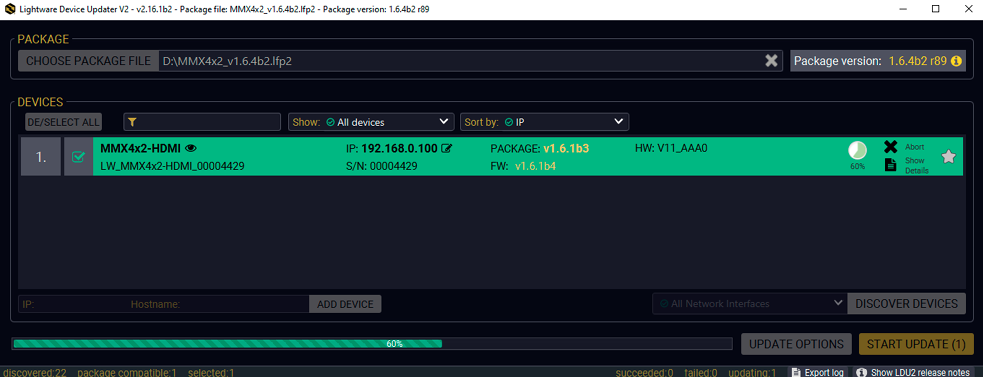Edit the IP address 192.168.0.100
Screen dimensions: 983x377
tap(447, 149)
